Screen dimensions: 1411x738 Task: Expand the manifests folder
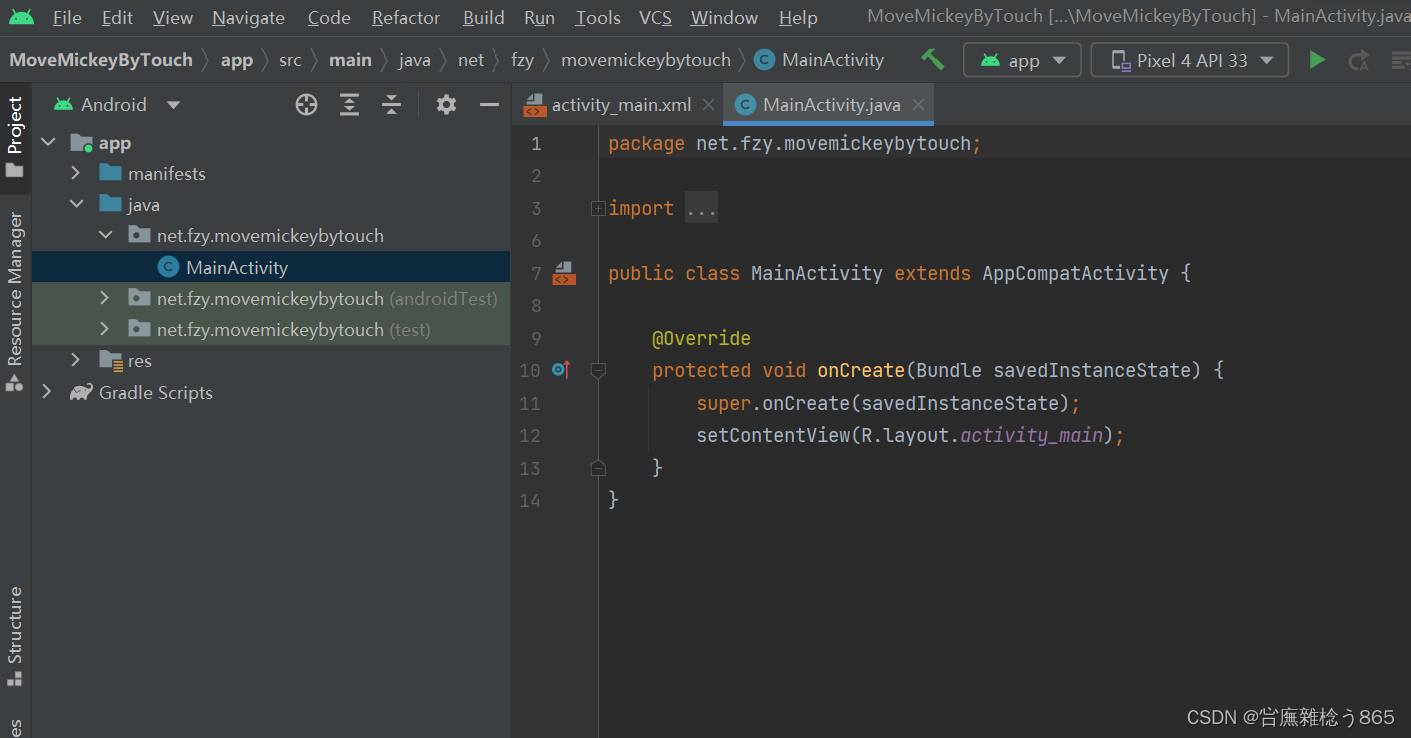pos(76,173)
